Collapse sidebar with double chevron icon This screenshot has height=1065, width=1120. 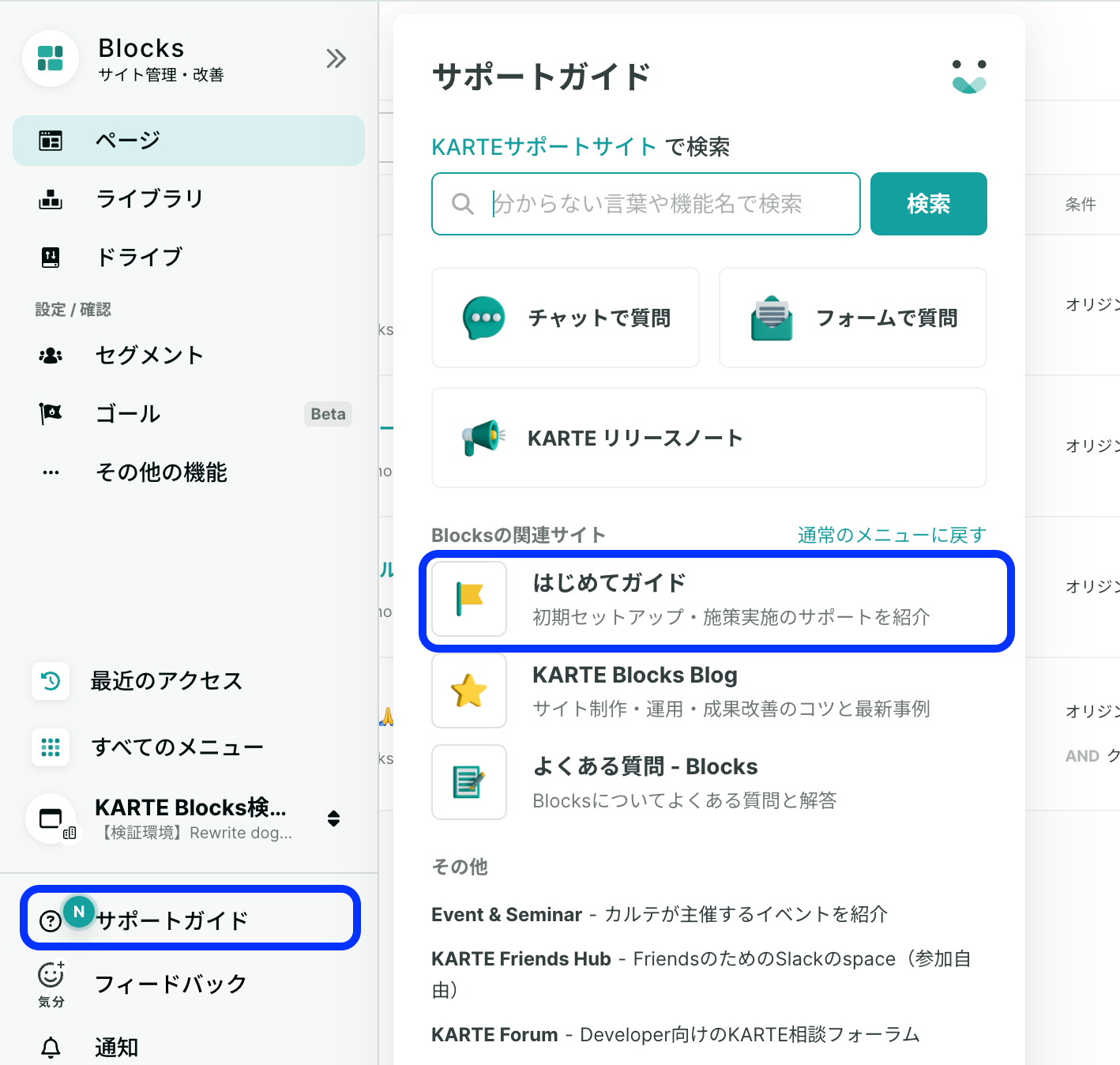click(336, 58)
